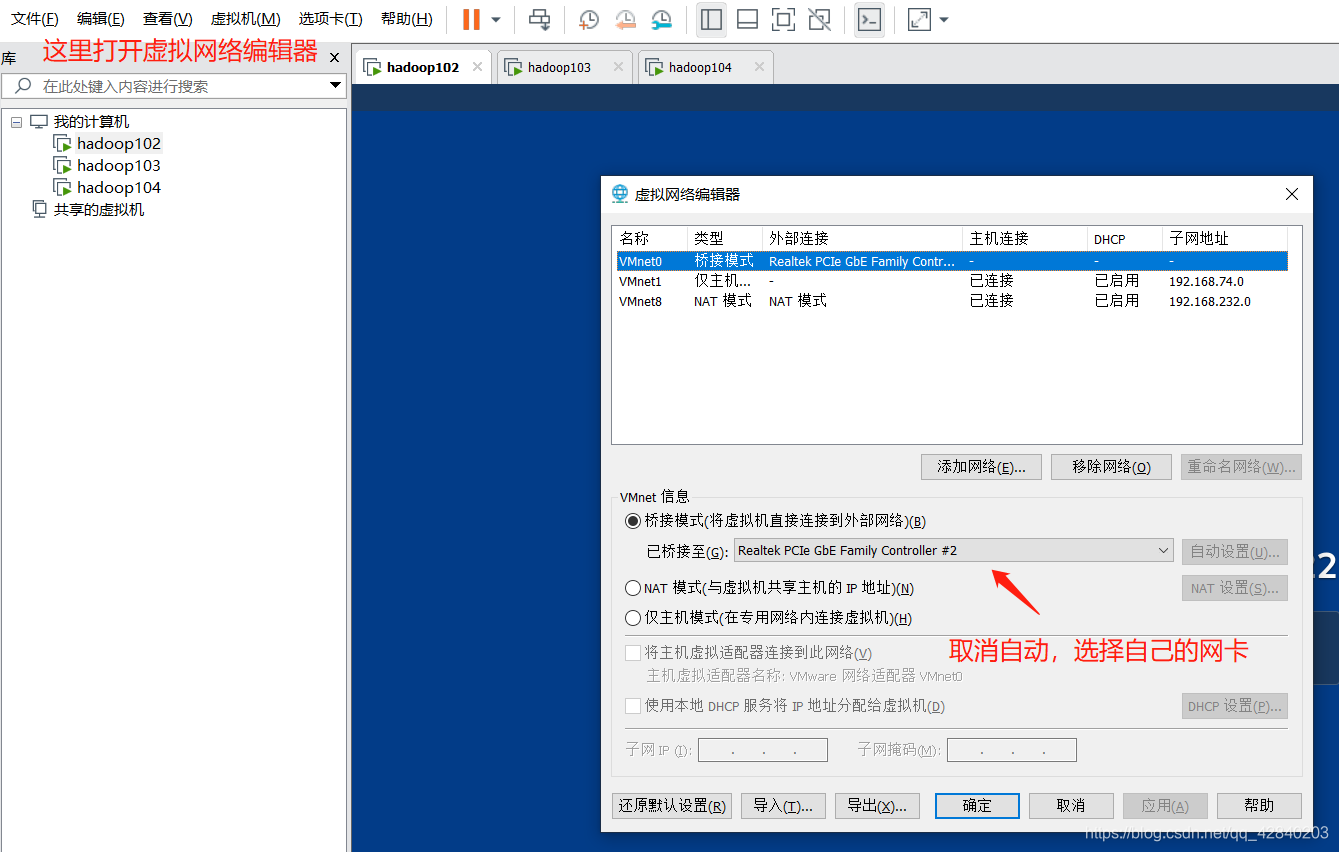
Task: Click the send Ctrl+Alt+Del toolbar icon
Action: click(x=540, y=19)
